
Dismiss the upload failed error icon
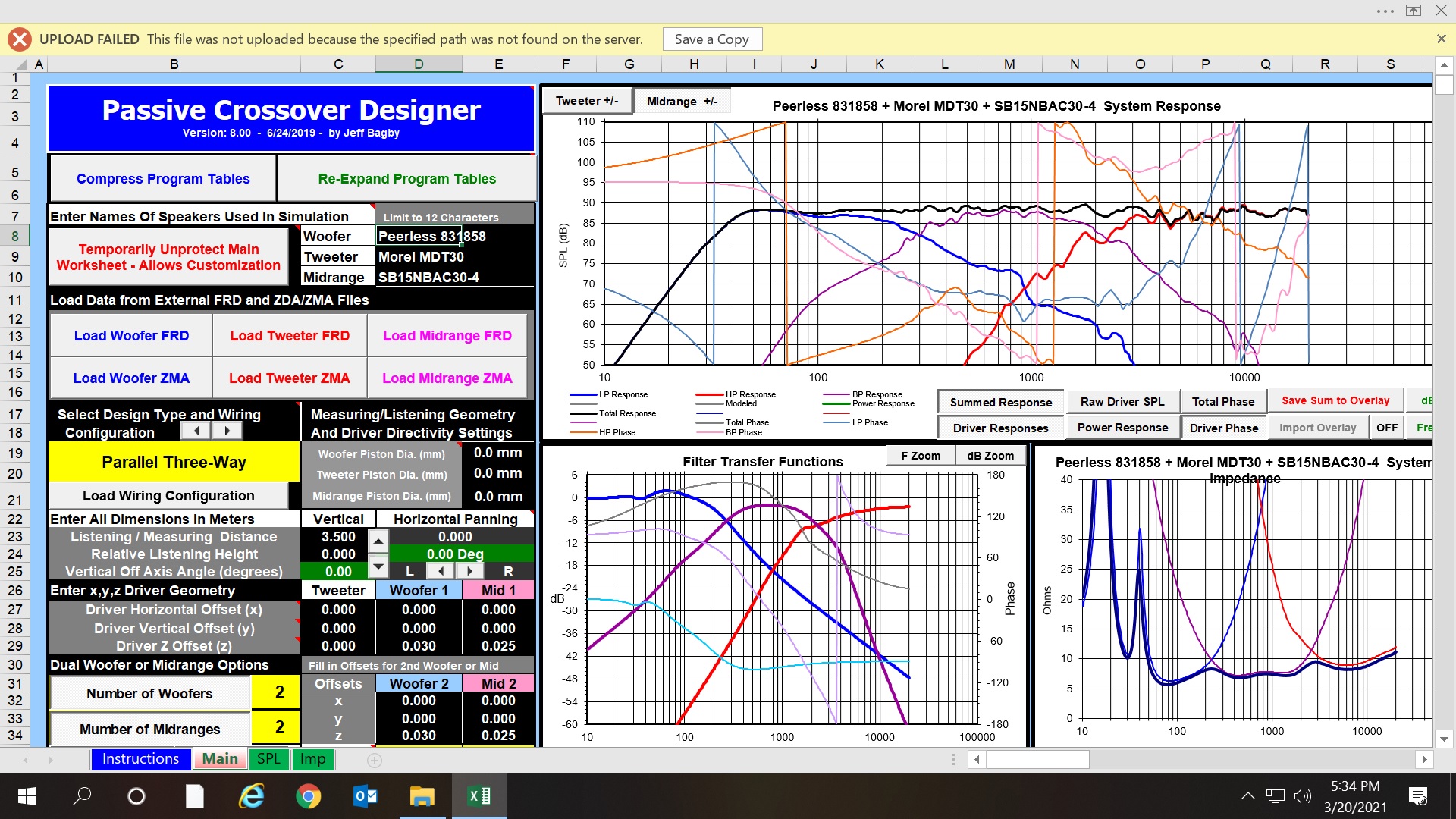[x=20, y=39]
